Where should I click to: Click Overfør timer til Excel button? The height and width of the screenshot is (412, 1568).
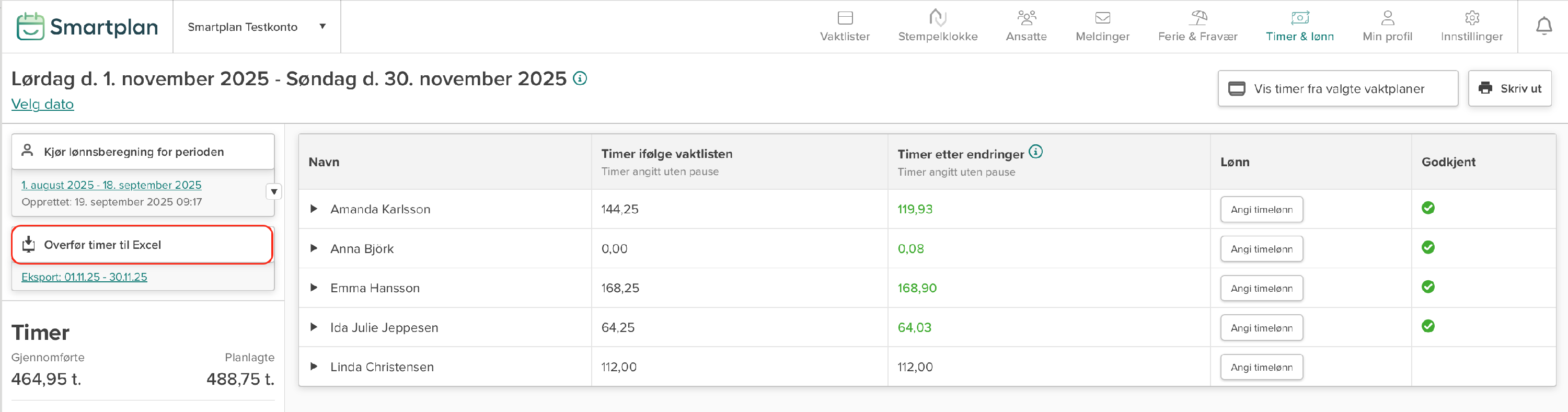pyautogui.click(x=142, y=245)
